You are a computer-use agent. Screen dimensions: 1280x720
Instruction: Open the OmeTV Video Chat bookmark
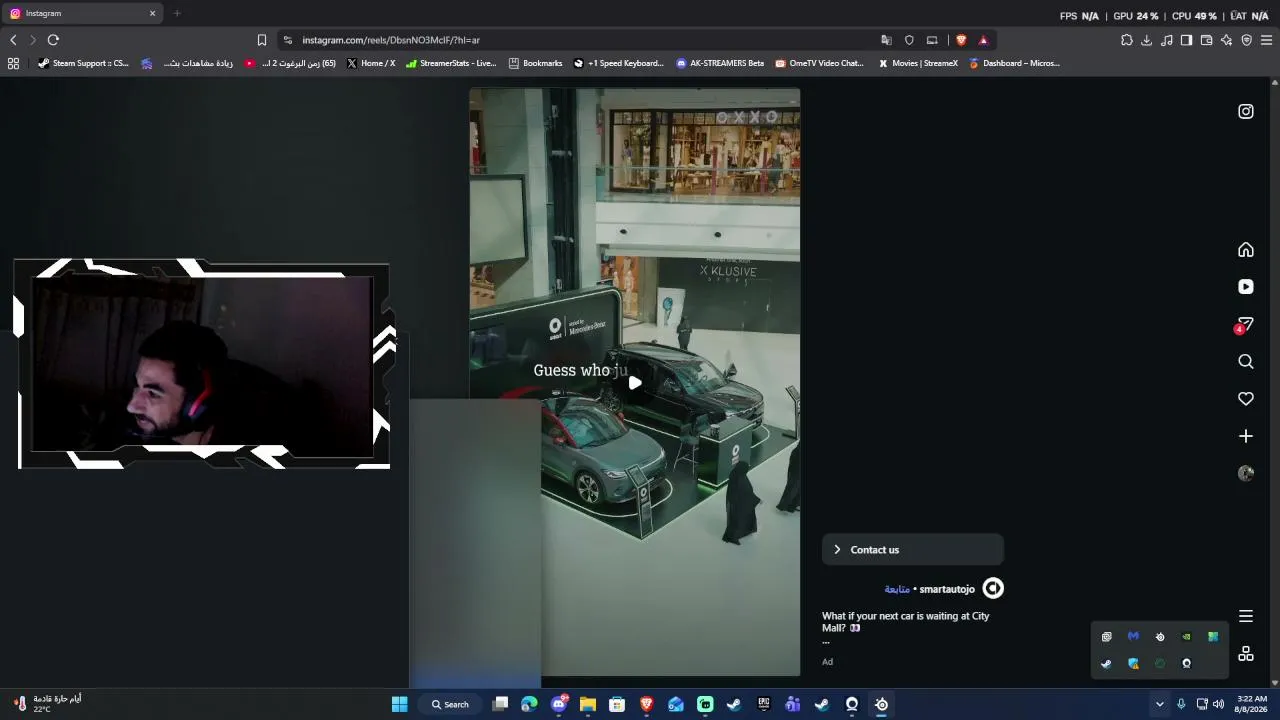coord(820,63)
